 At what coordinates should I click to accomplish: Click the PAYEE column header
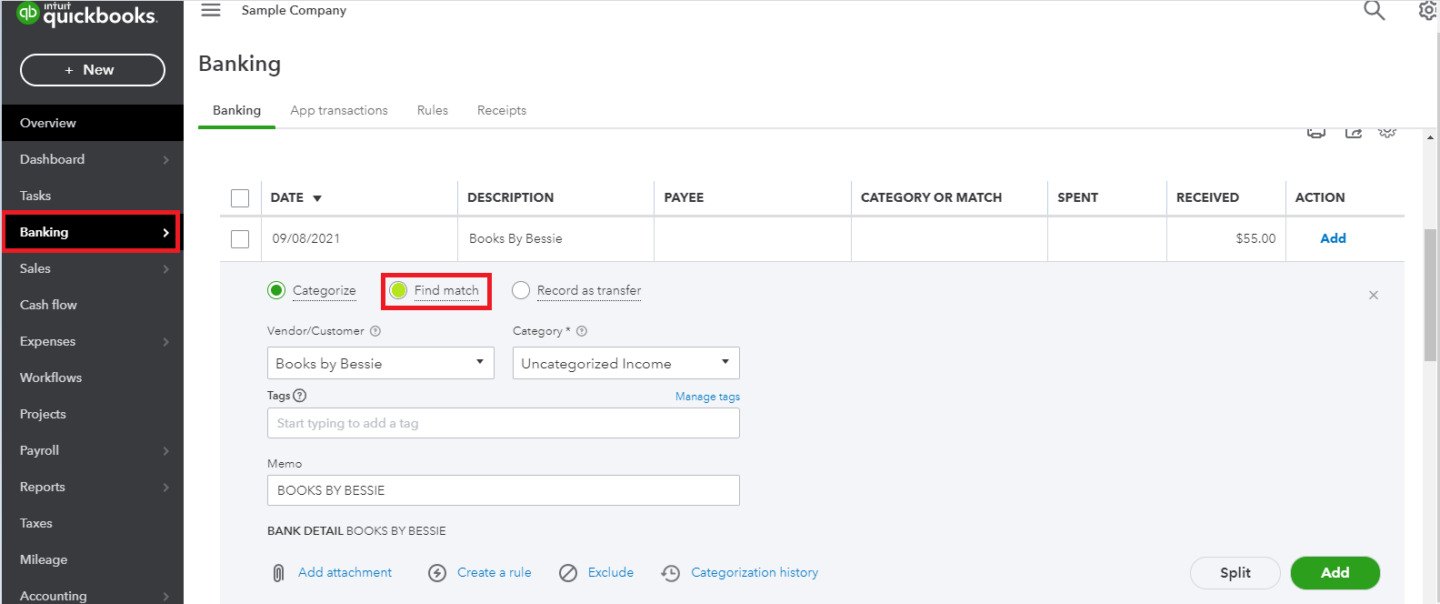click(684, 198)
